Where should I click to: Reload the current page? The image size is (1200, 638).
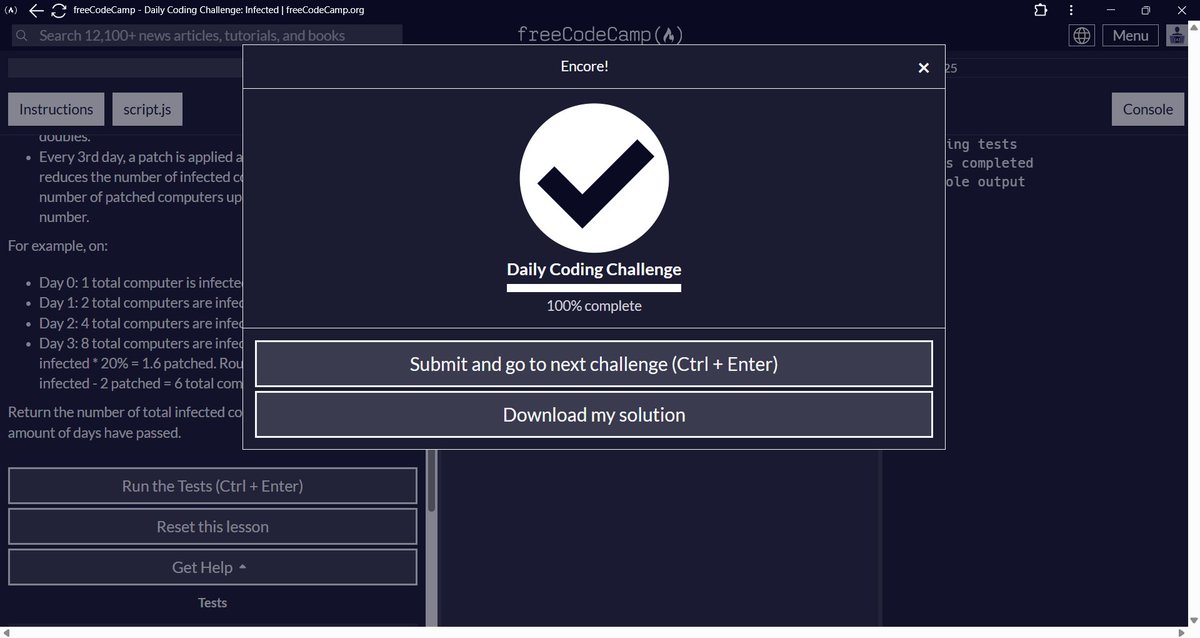pos(59,10)
